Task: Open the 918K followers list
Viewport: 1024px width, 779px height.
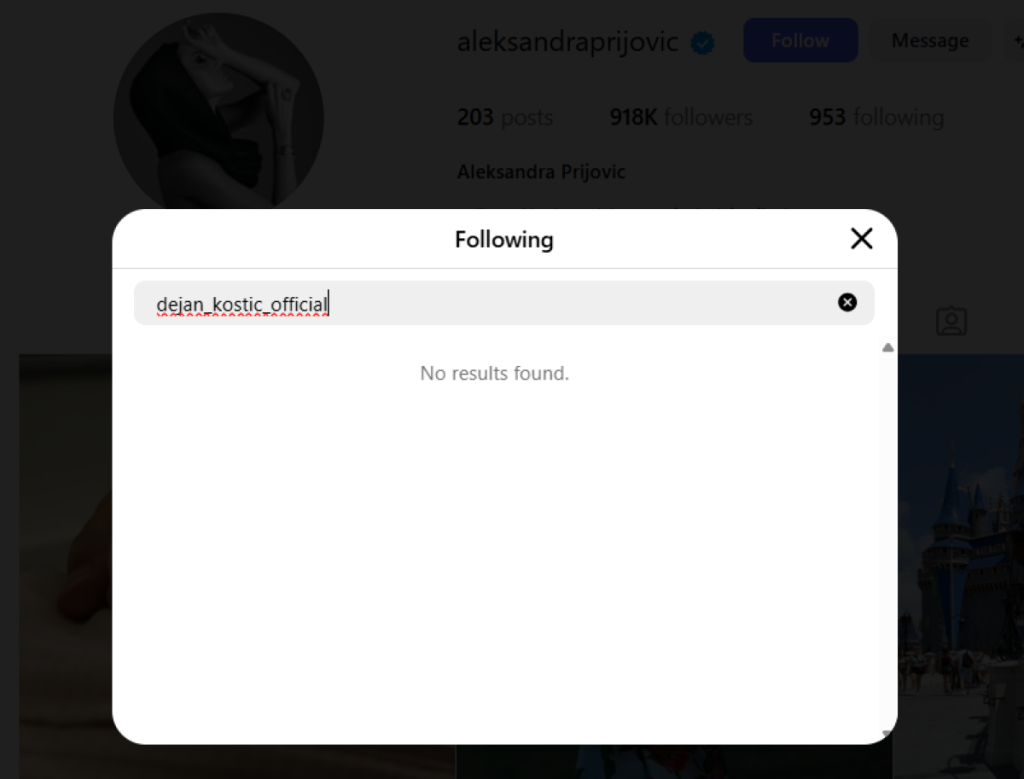Action: pos(680,117)
